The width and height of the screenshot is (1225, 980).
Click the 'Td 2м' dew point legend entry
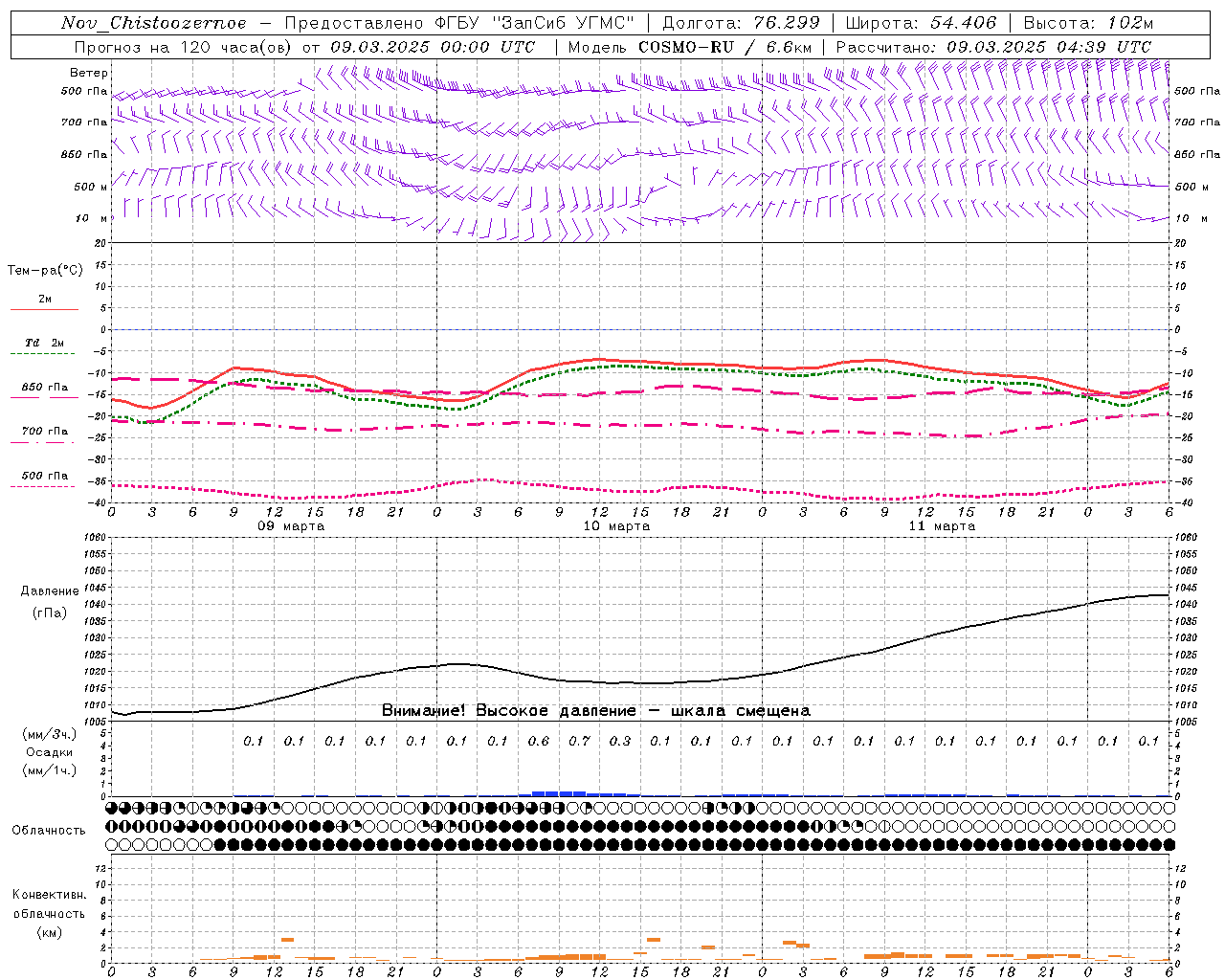click(45, 343)
